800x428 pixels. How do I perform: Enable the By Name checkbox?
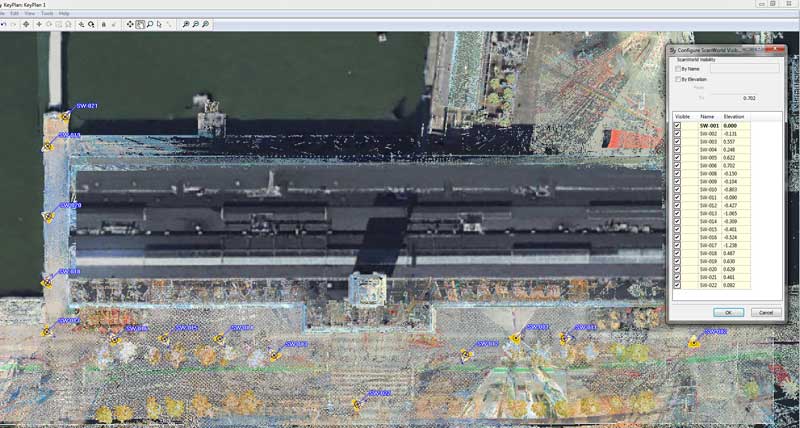(678, 68)
